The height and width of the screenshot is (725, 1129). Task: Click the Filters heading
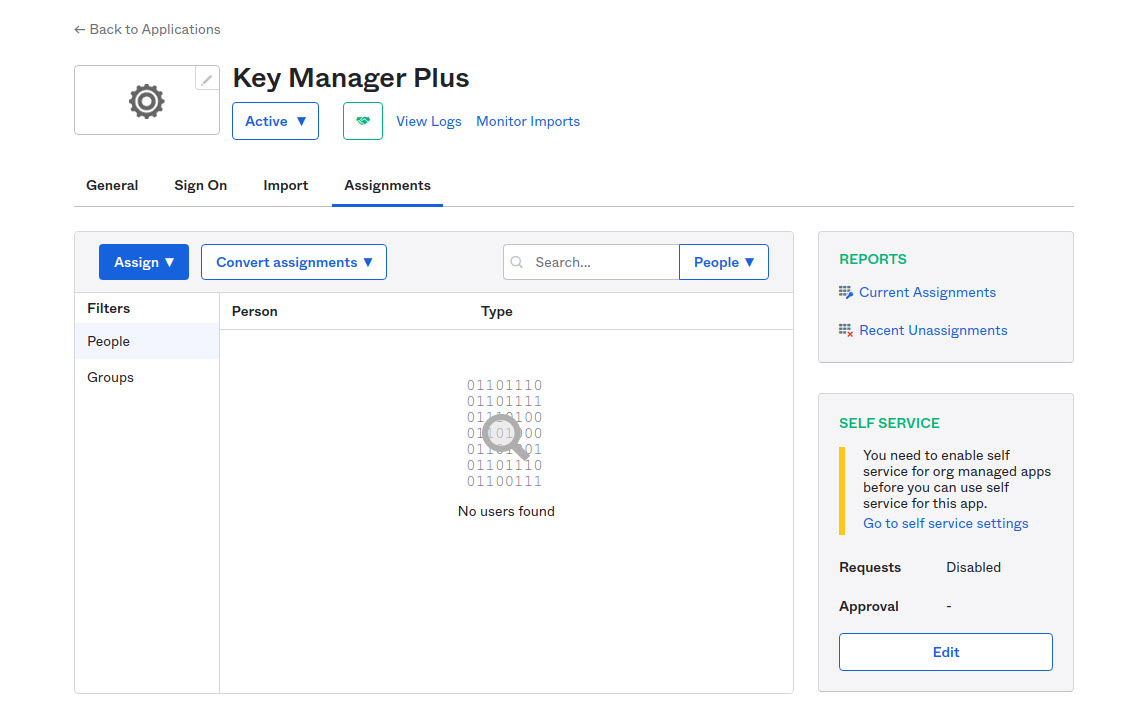pos(109,308)
